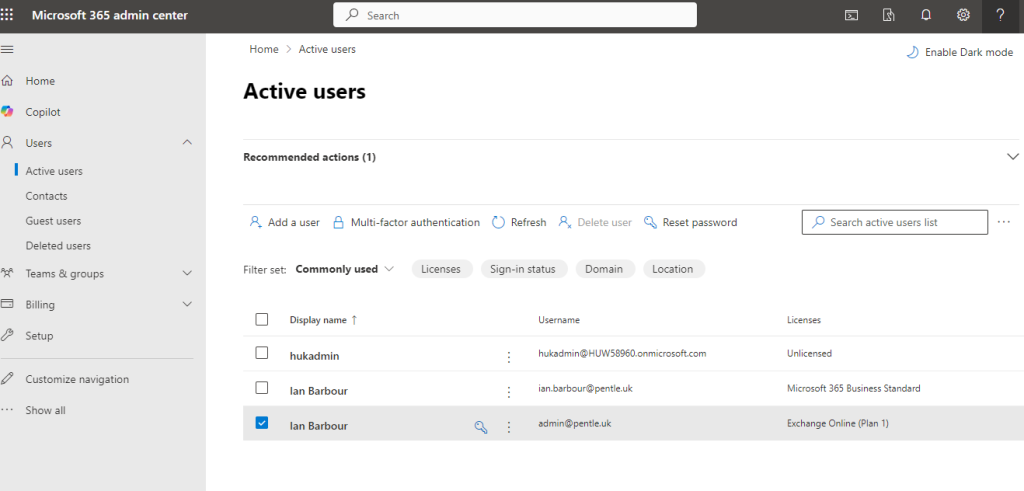Click the Enable Dark mode moon icon

(x=912, y=52)
